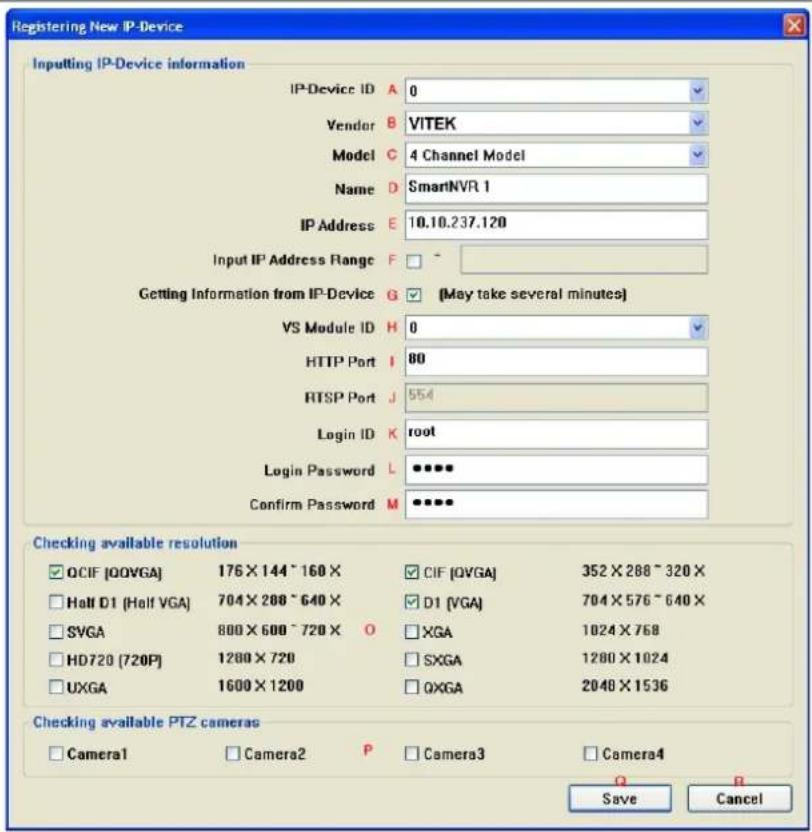Image resolution: width=812 pixels, height=832 pixels.
Task: Open the Model dropdown list
Action: (x=697, y=155)
